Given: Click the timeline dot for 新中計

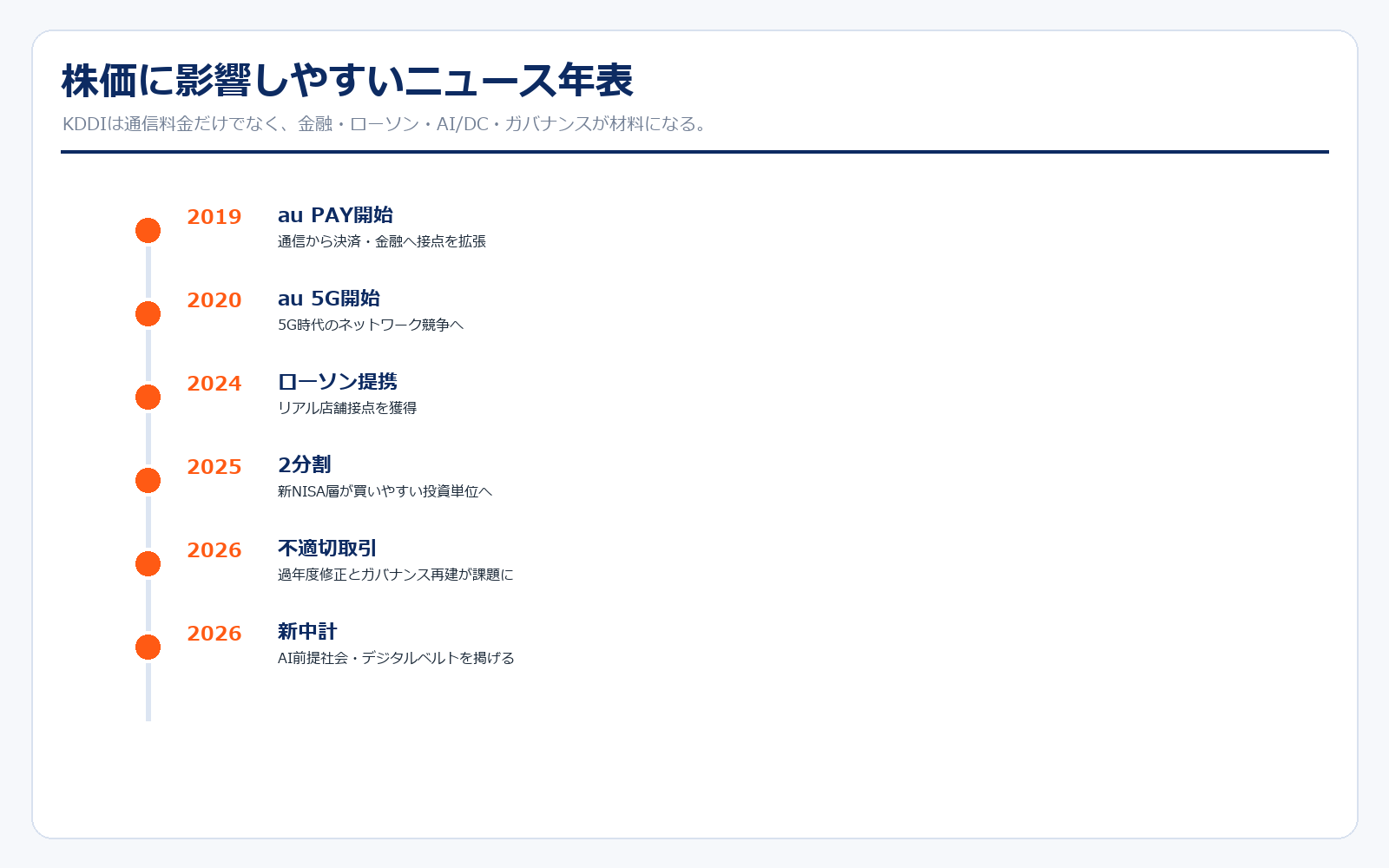Looking at the screenshot, I should click(148, 648).
